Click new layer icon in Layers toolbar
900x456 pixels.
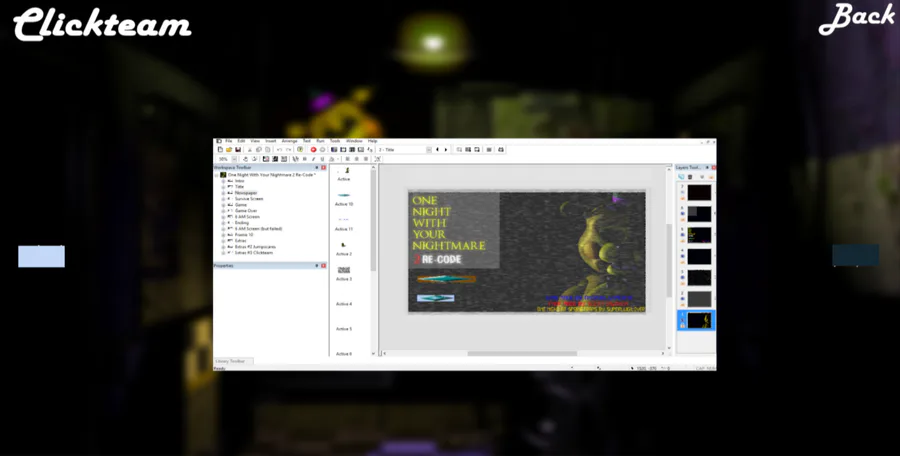tap(681, 177)
